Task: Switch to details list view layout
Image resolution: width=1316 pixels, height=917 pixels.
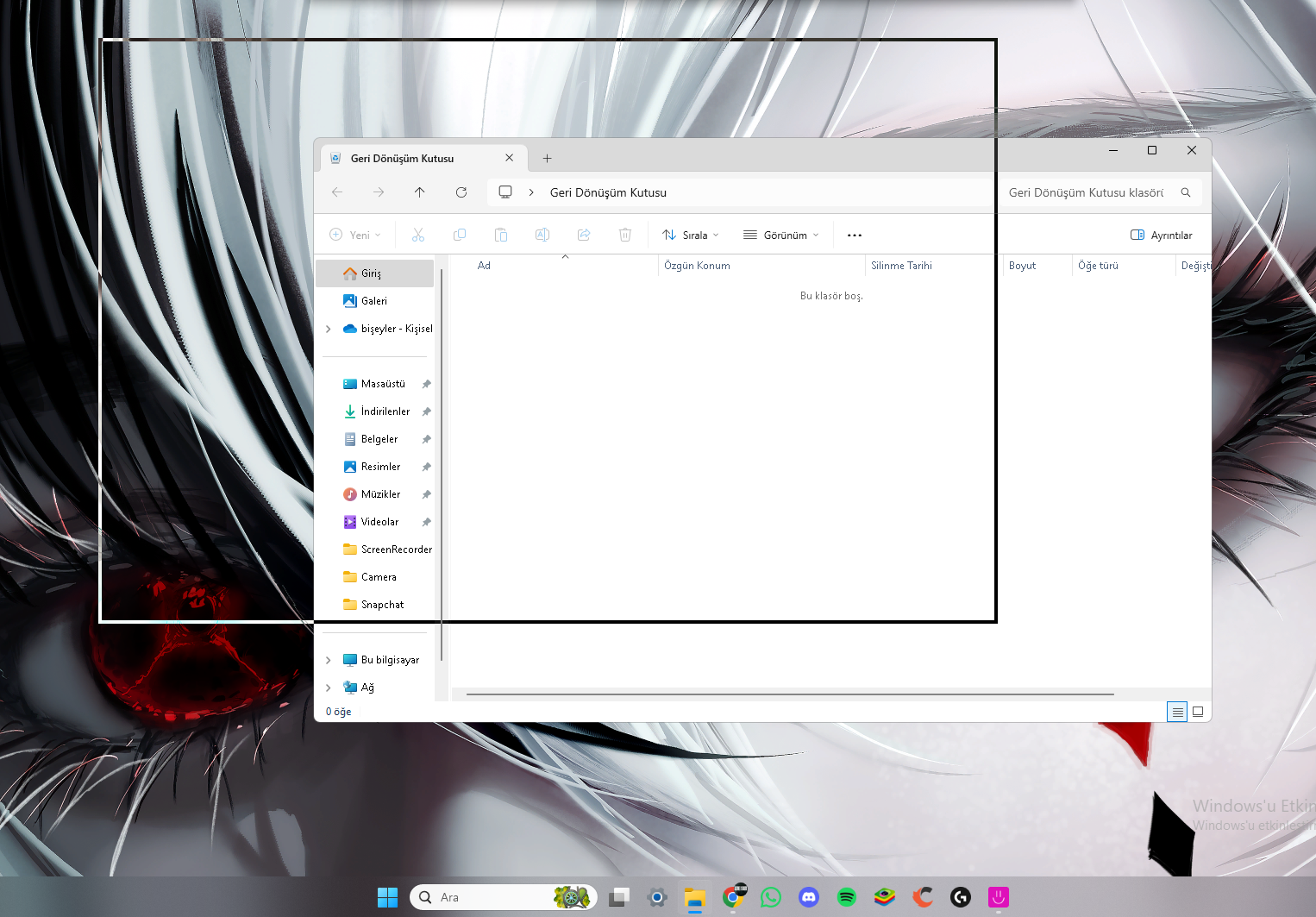Action: click(x=1176, y=712)
